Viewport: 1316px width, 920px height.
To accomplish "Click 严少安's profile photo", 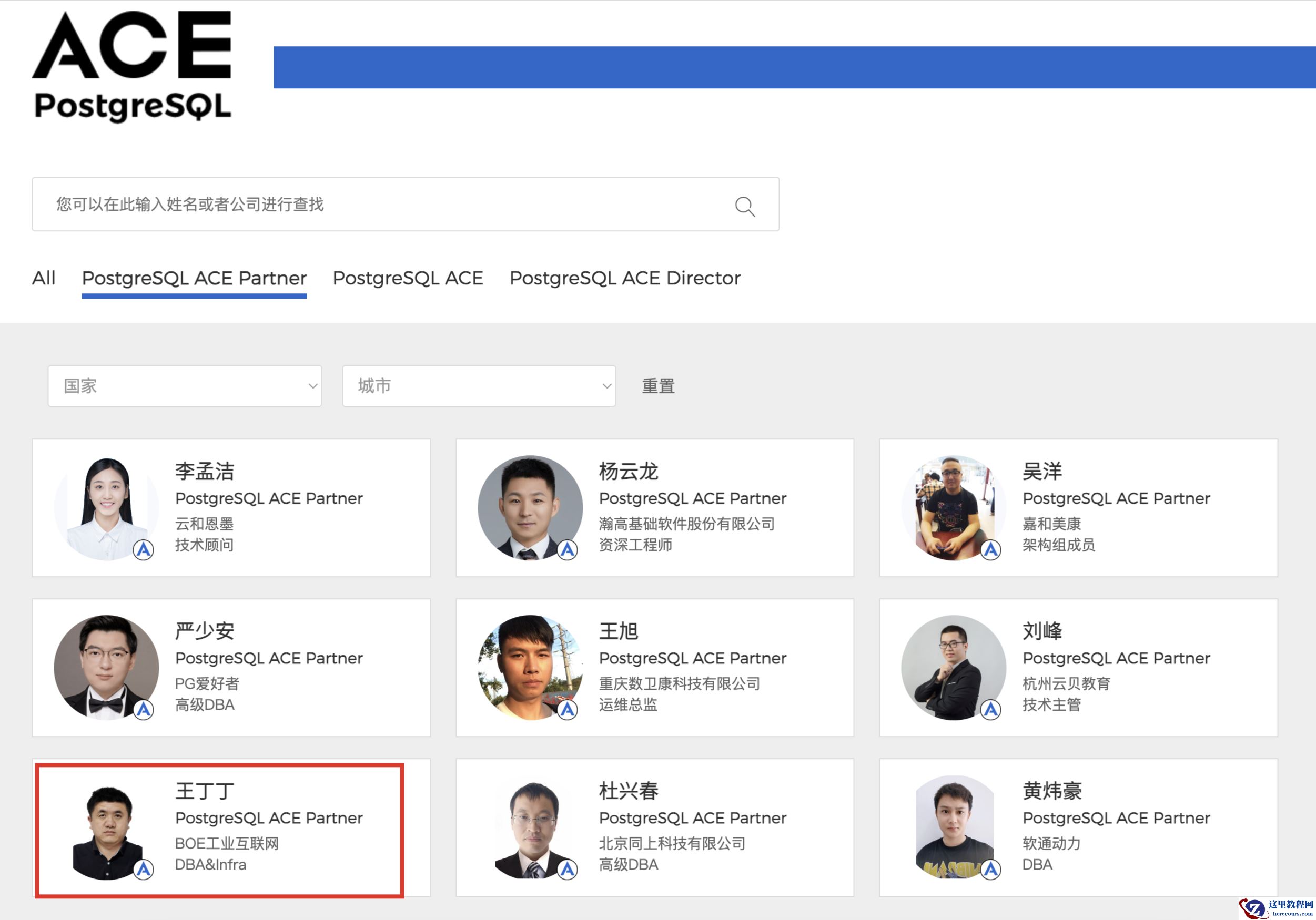I will (106, 667).
